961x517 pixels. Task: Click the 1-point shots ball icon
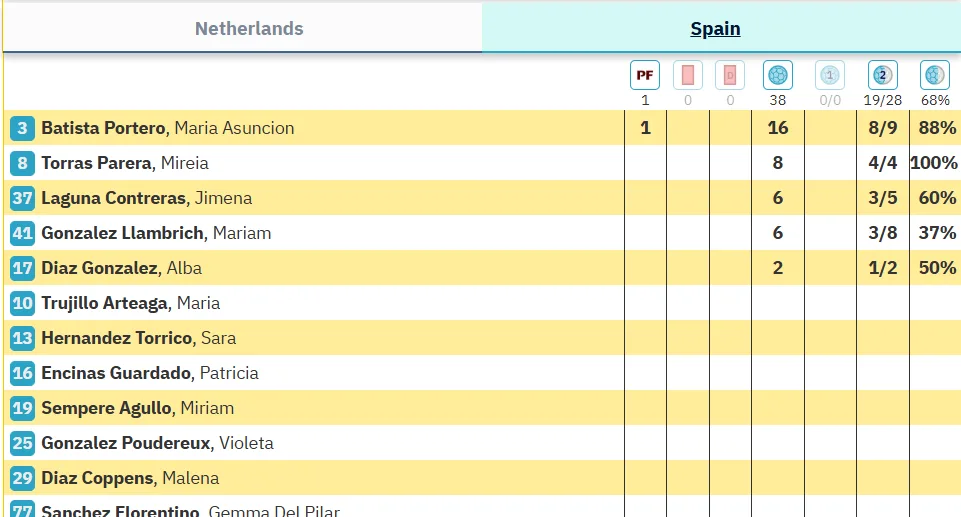point(829,75)
